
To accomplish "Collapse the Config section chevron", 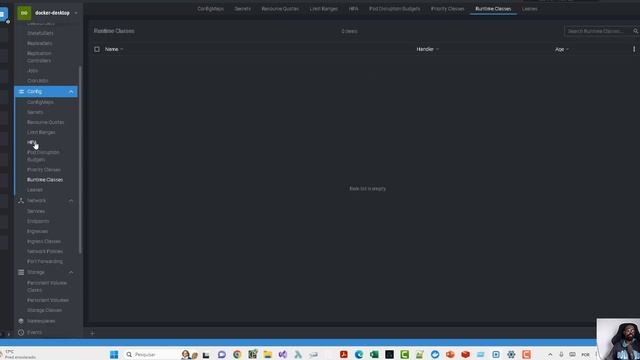I will [71, 91].
